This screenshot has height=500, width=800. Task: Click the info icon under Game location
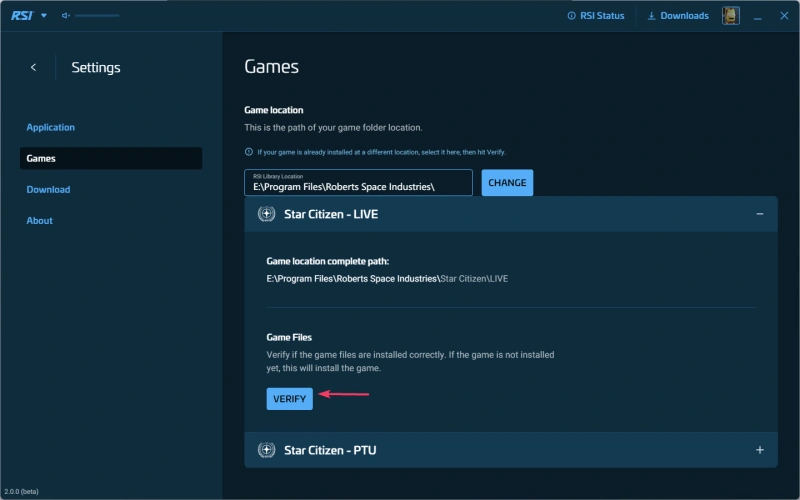click(249, 152)
